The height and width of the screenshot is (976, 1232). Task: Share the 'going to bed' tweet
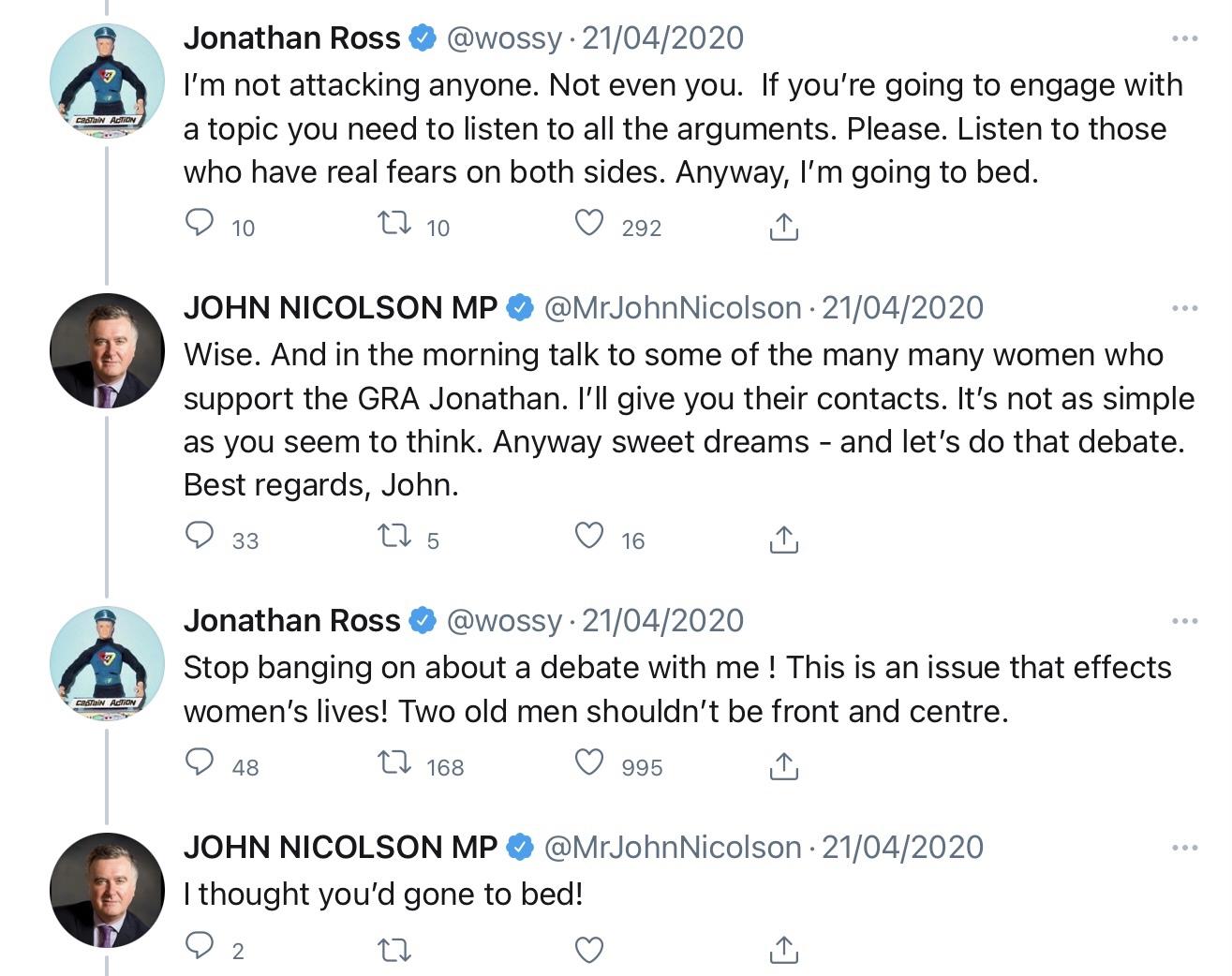coord(783,226)
